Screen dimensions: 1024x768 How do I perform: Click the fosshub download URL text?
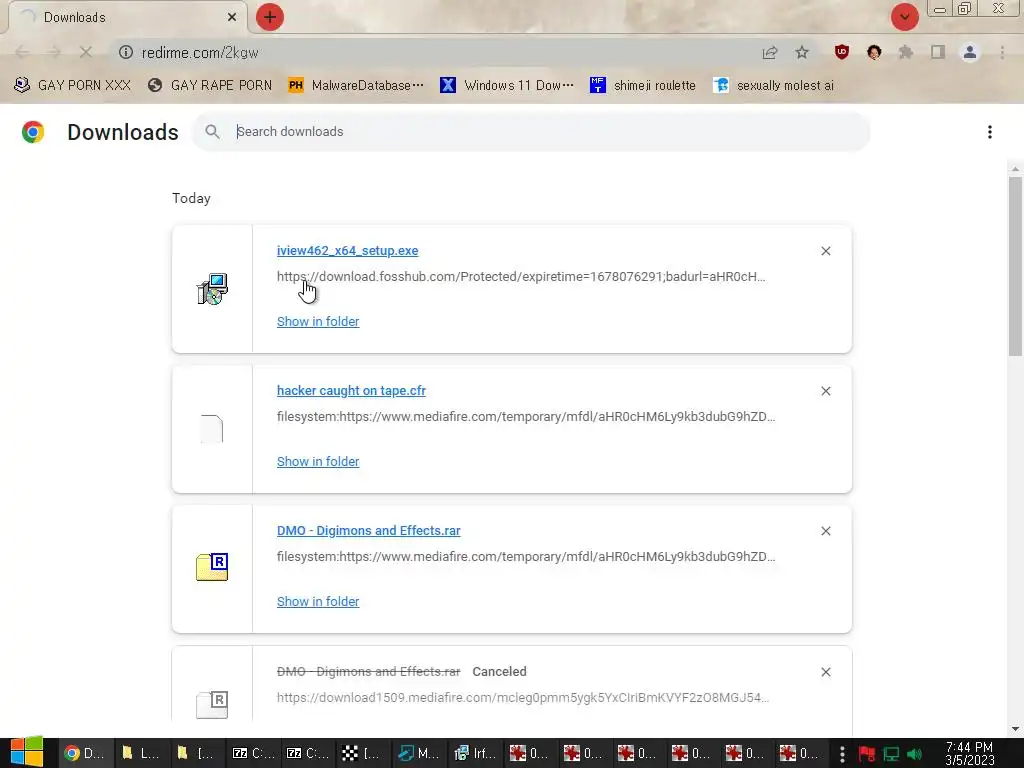(521, 276)
